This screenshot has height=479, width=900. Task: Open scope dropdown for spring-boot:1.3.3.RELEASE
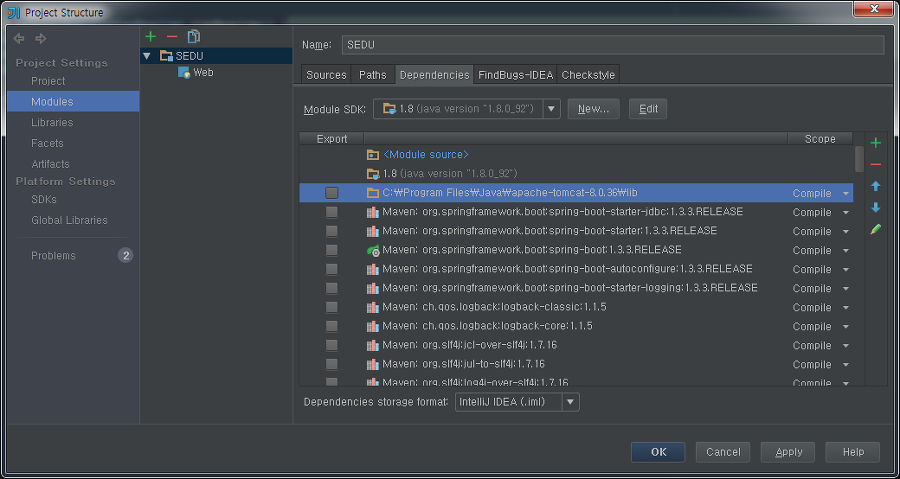pyautogui.click(x=845, y=250)
